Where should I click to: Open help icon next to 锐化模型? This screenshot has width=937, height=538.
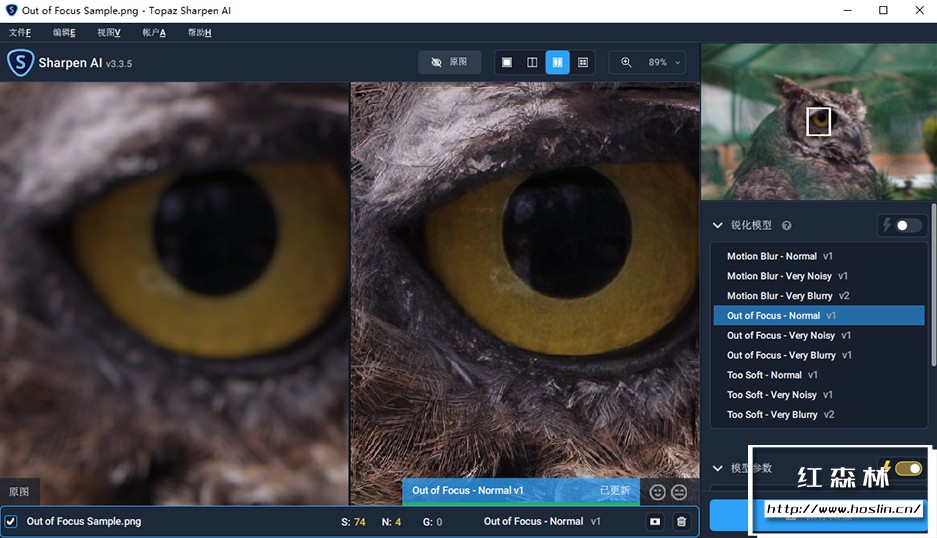click(x=786, y=226)
